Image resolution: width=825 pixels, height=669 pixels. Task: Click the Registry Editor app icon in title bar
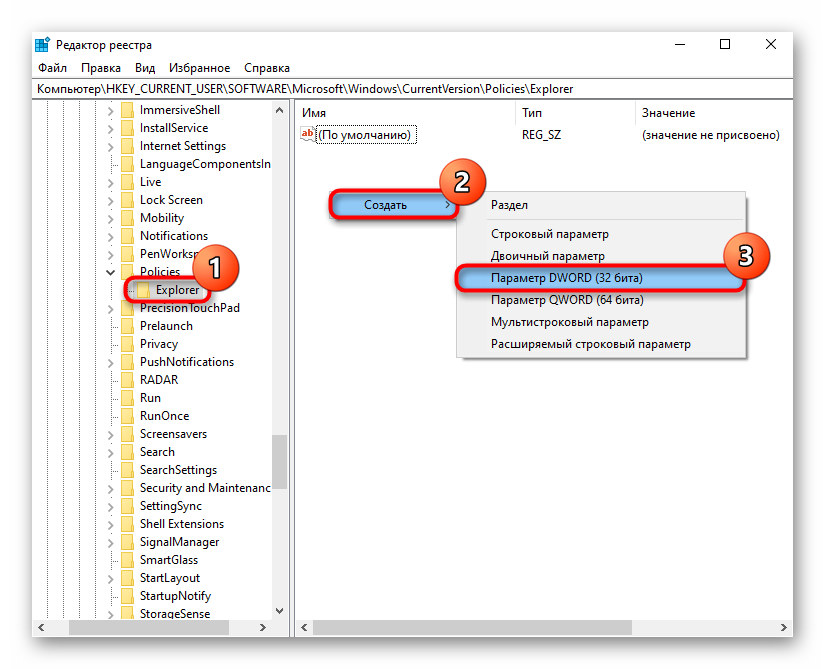click(42, 44)
